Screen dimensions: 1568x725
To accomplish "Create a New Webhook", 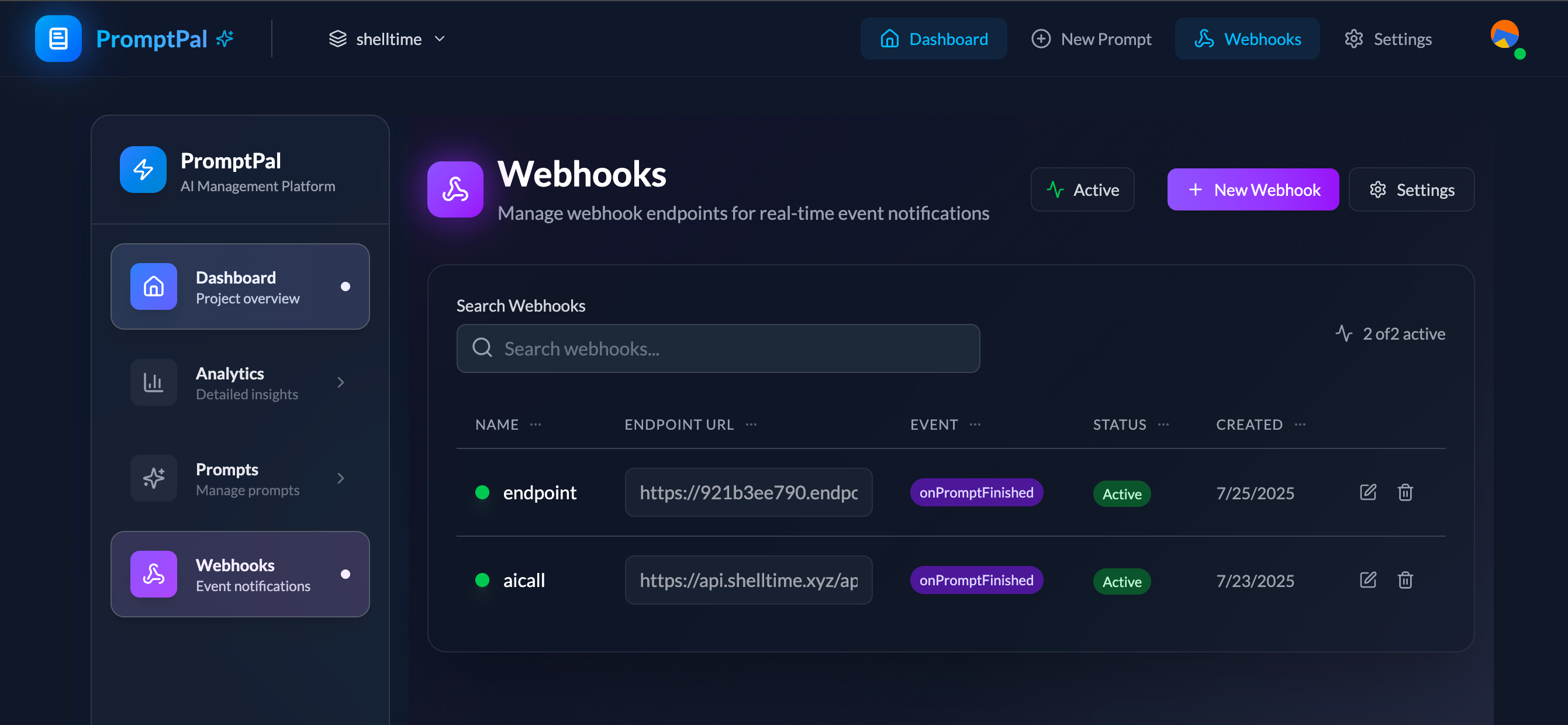I will [1253, 190].
